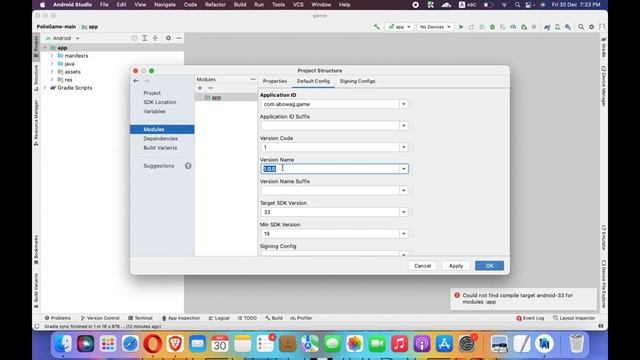Click Expand All icon in Project panel
The width and height of the screenshot is (640, 360).
[144, 38]
